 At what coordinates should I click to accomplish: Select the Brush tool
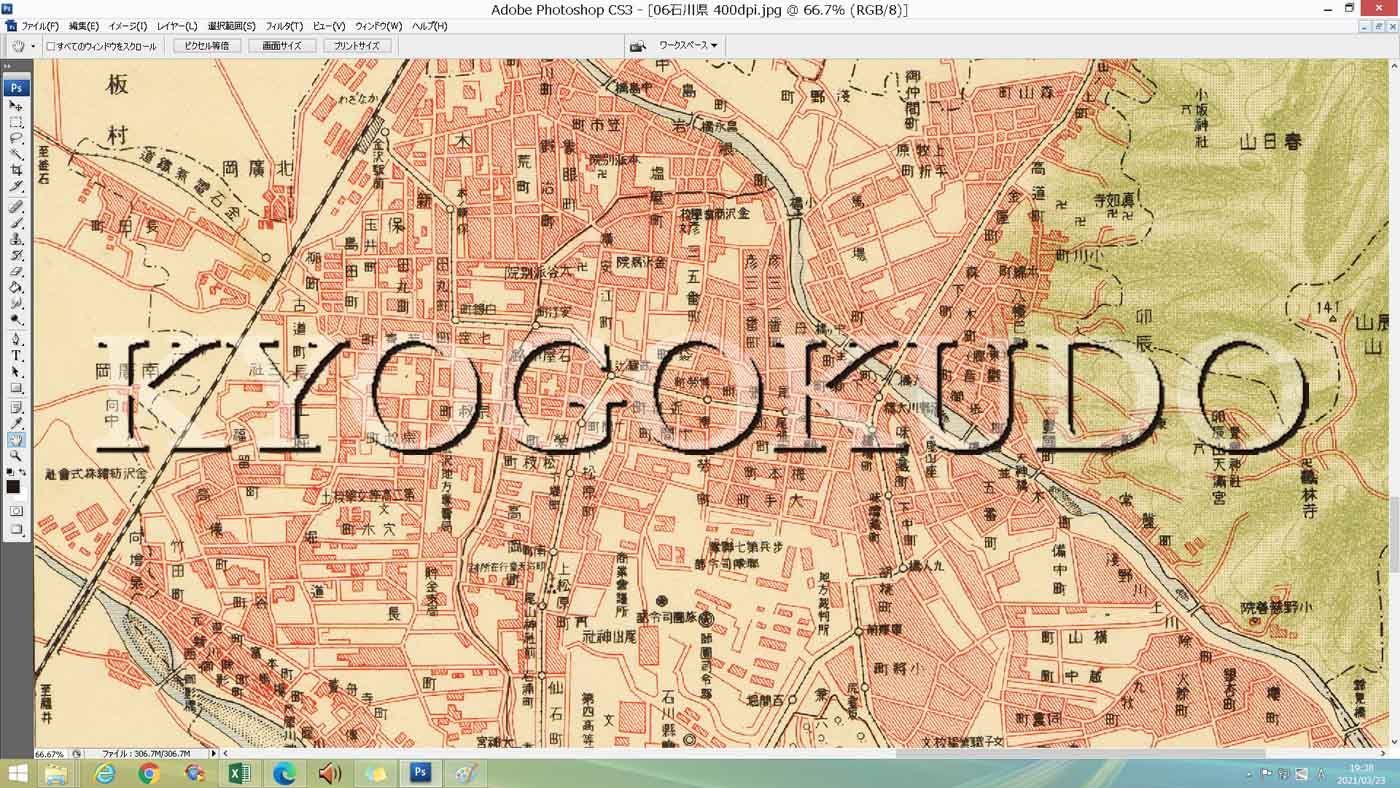point(16,222)
